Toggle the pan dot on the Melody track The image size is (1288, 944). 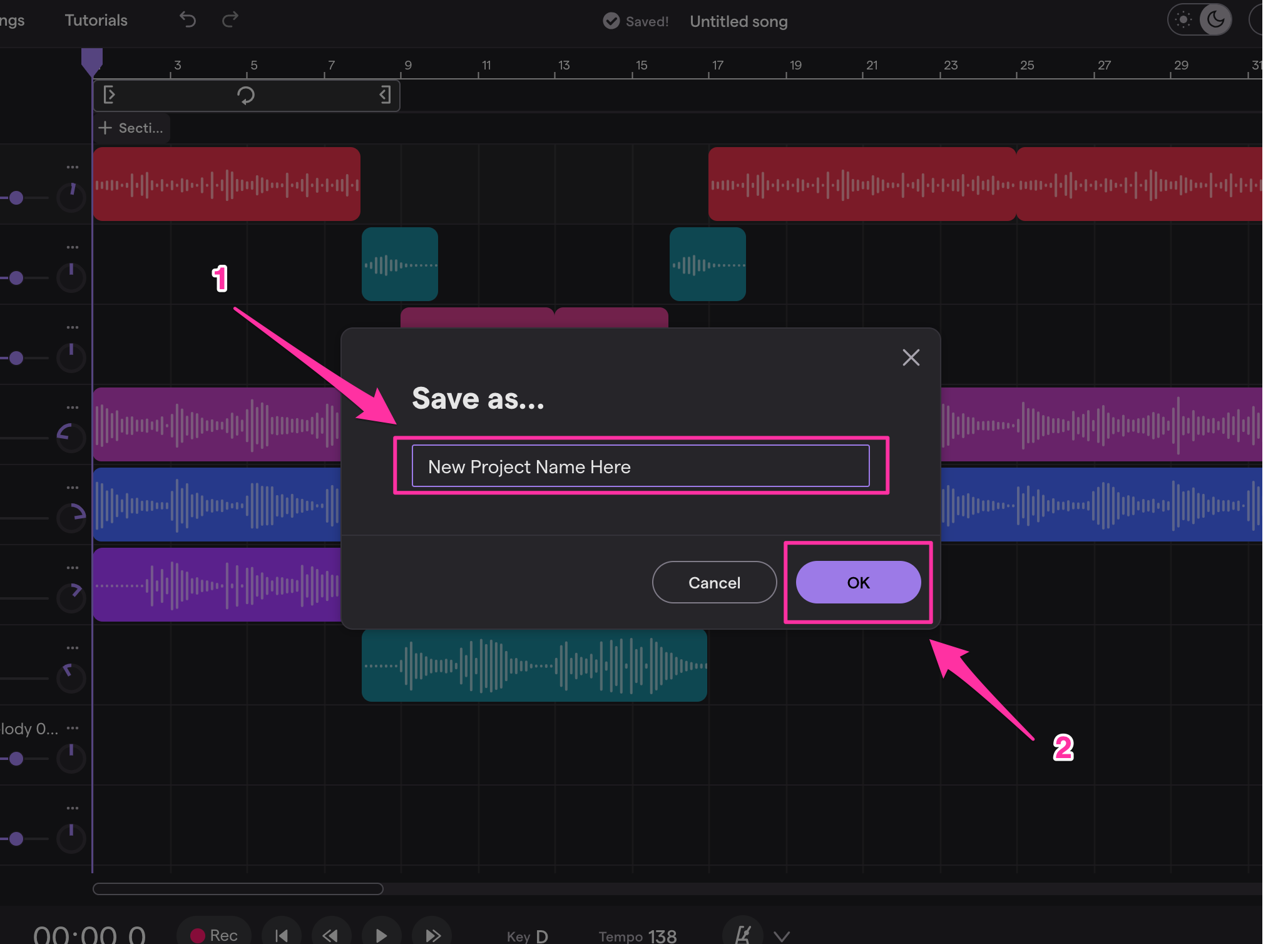click(16, 759)
